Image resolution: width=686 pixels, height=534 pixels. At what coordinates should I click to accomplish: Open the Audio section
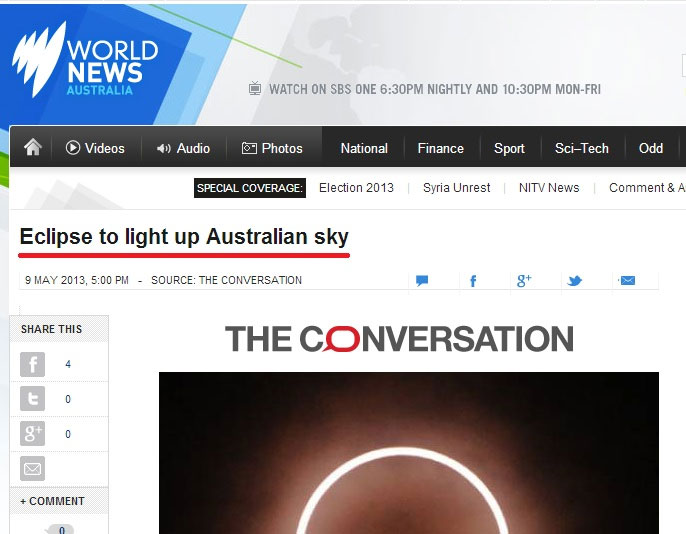[x=183, y=148]
